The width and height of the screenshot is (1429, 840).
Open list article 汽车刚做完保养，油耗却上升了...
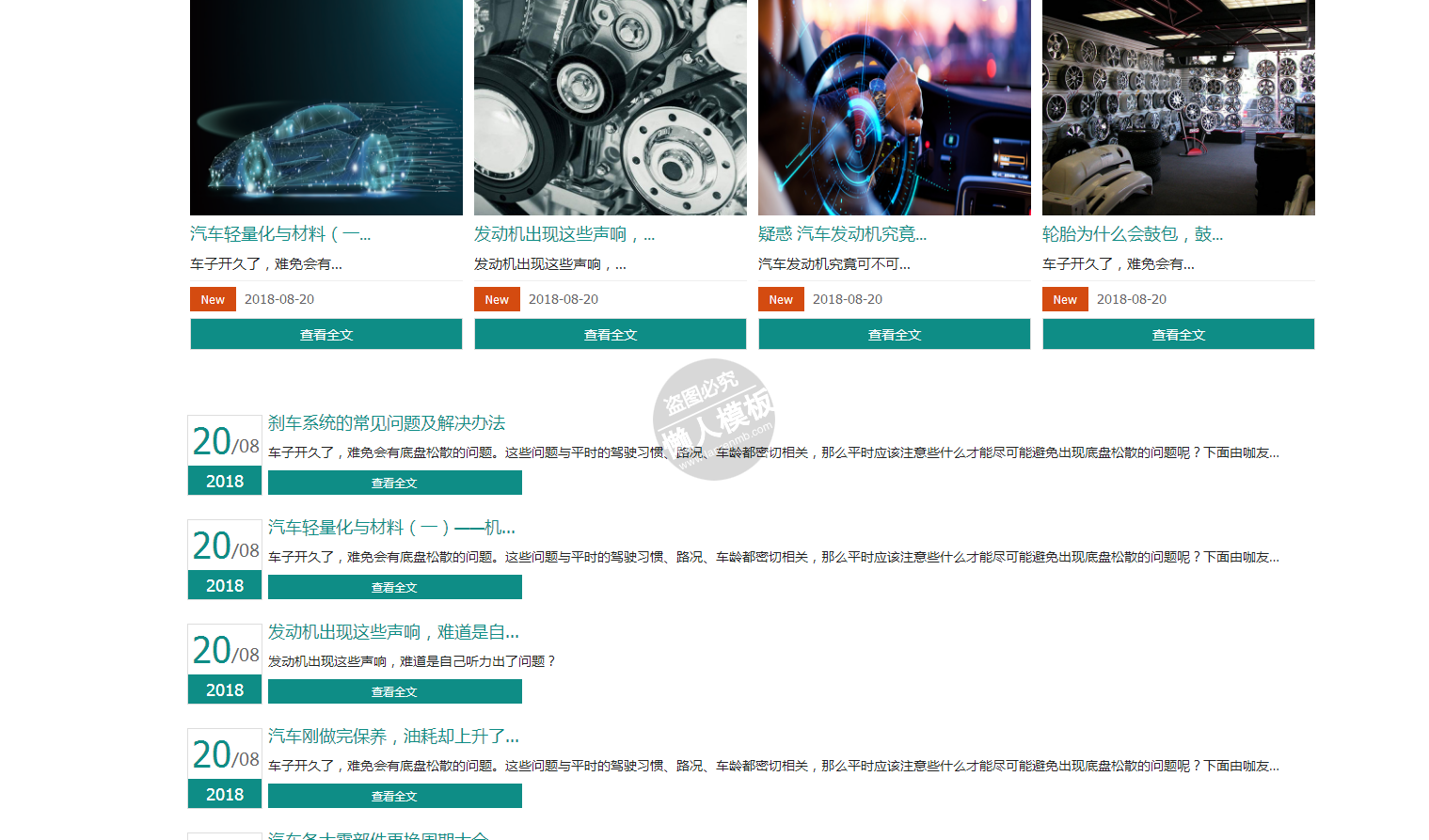point(393,737)
